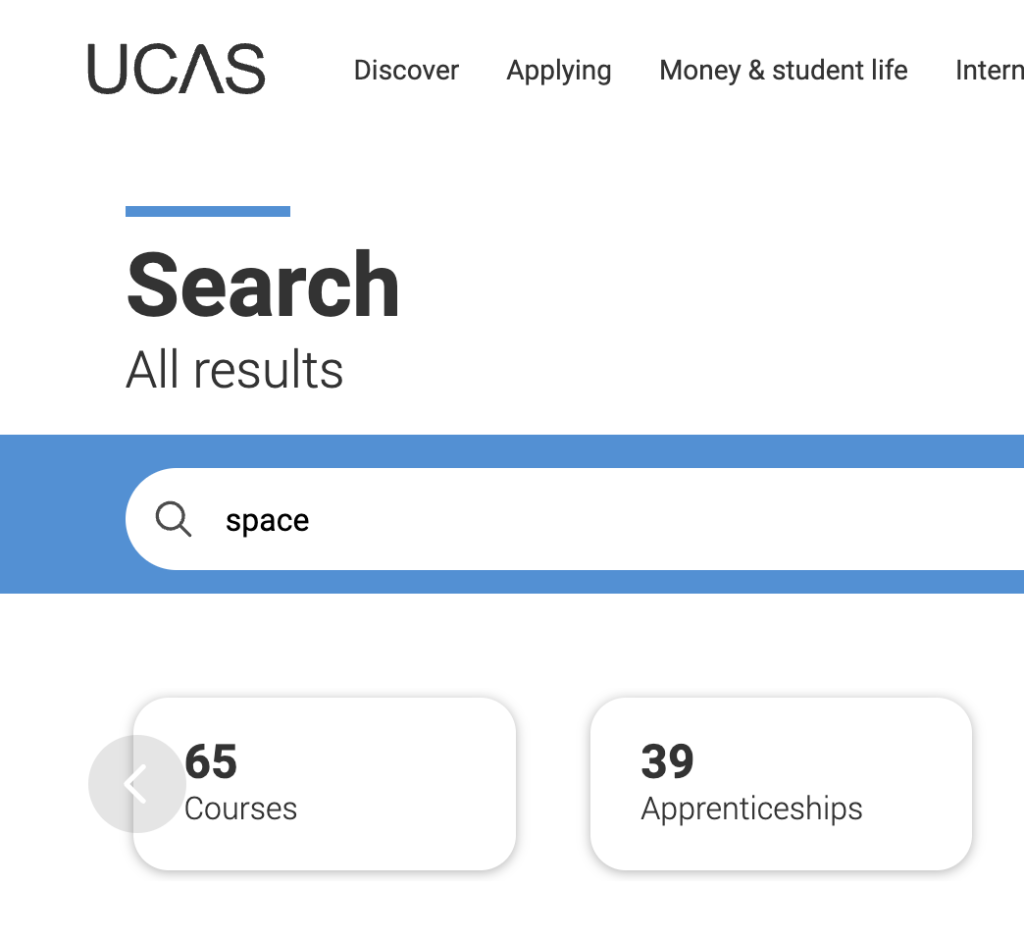The image size is (1024, 940).
Task: Click the "Search" page heading
Action: (x=263, y=285)
